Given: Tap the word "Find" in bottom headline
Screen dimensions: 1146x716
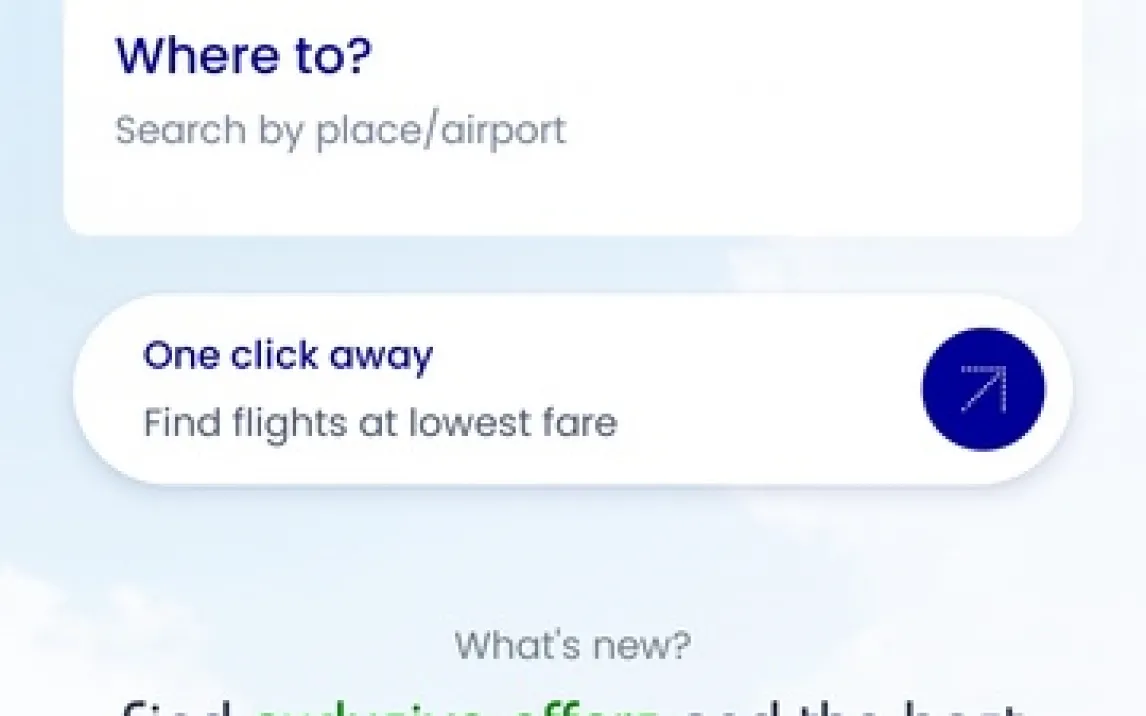Looking at the screenshot, I should click(x=180, y=708).
